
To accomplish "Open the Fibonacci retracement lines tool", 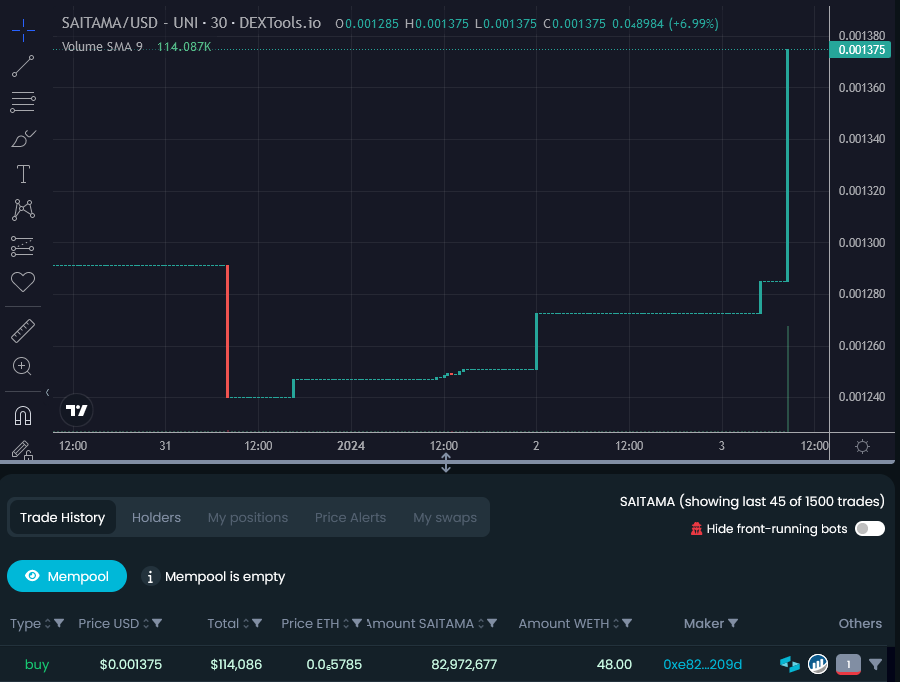I will point(23,102).
